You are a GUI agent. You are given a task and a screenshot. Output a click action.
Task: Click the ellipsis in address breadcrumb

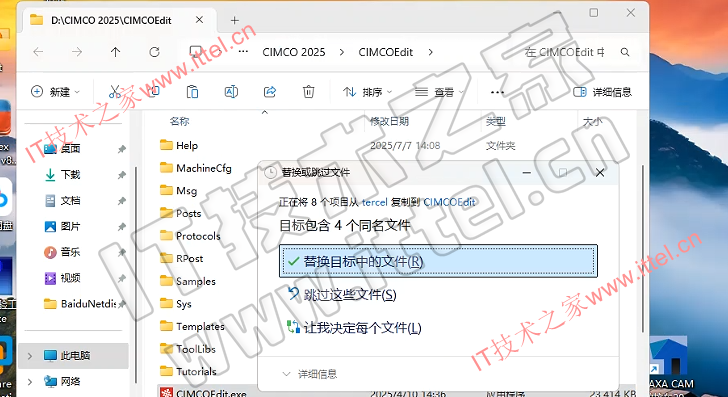pos(243,52)
